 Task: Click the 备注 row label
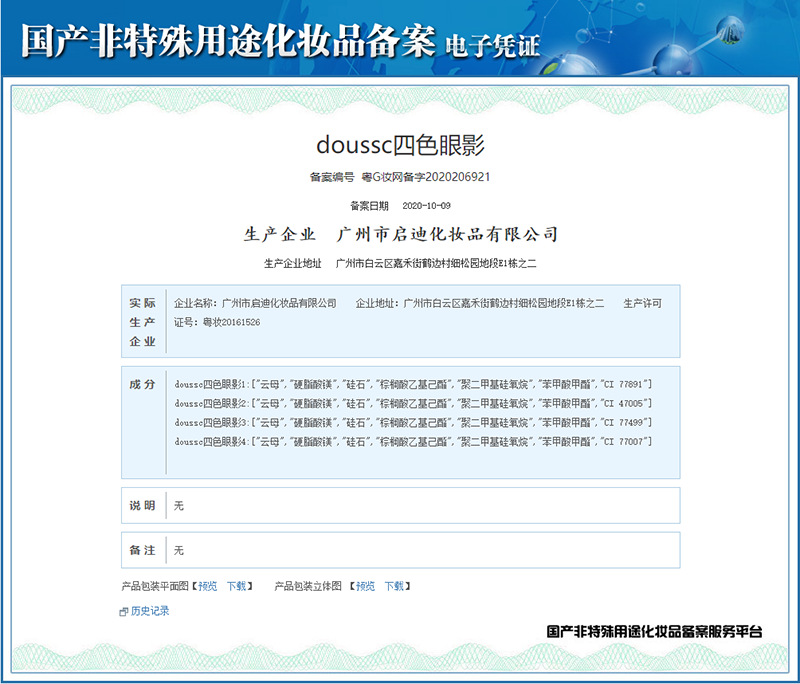click(142, 550)
